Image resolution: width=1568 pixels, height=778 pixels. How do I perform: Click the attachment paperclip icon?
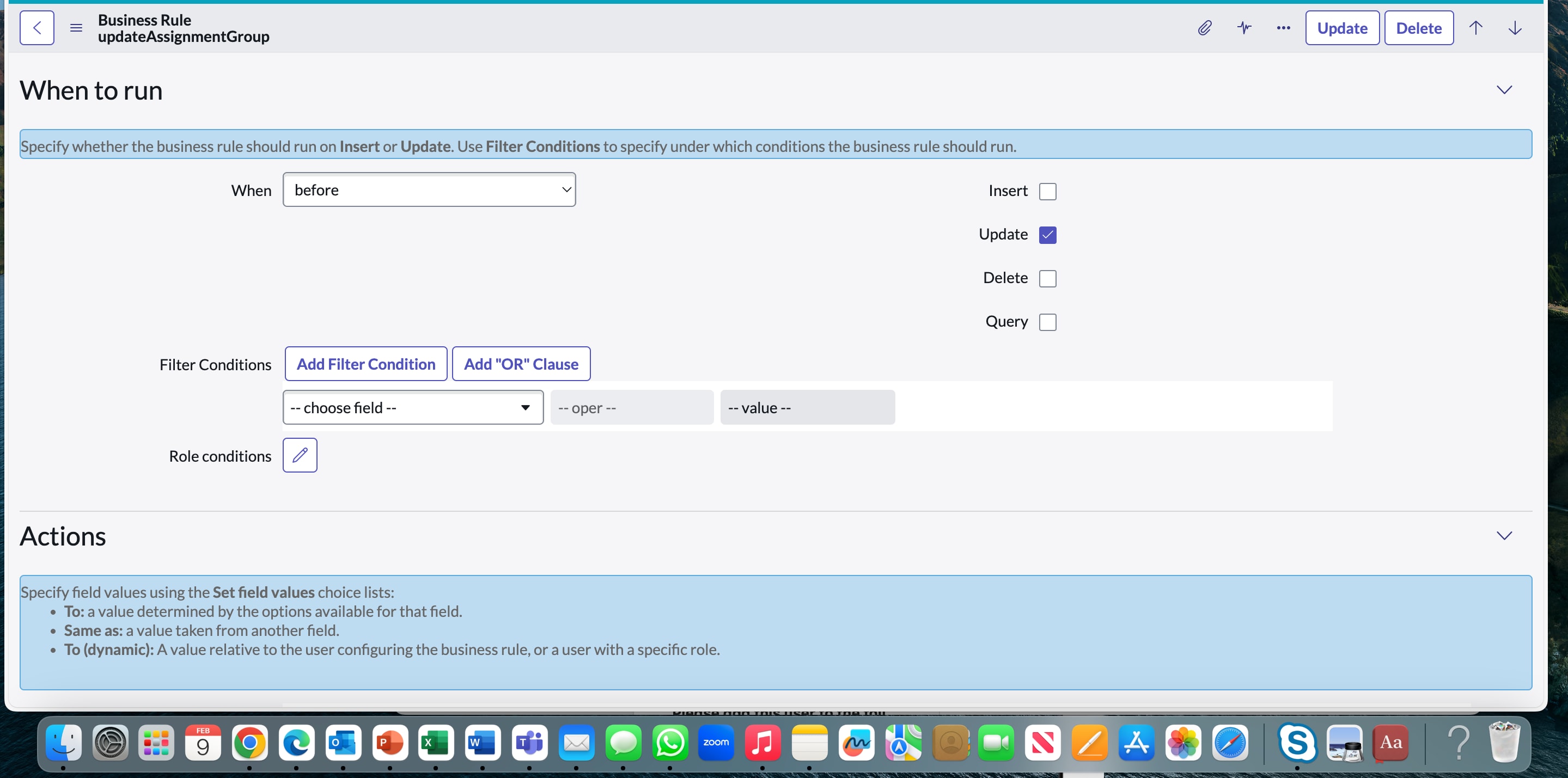tap(1204, 28)
